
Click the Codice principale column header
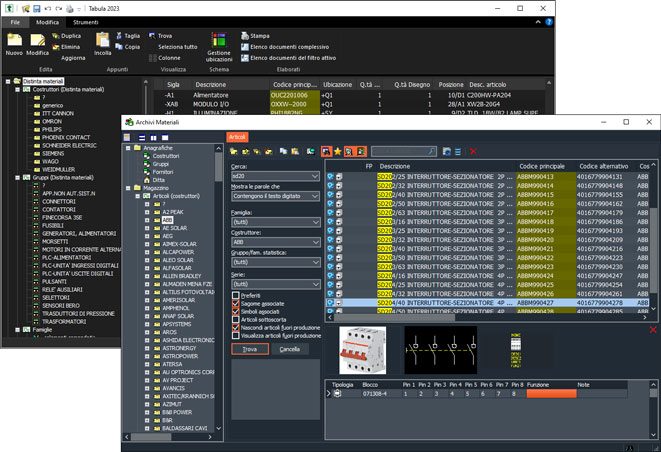(x=542, y=166)
